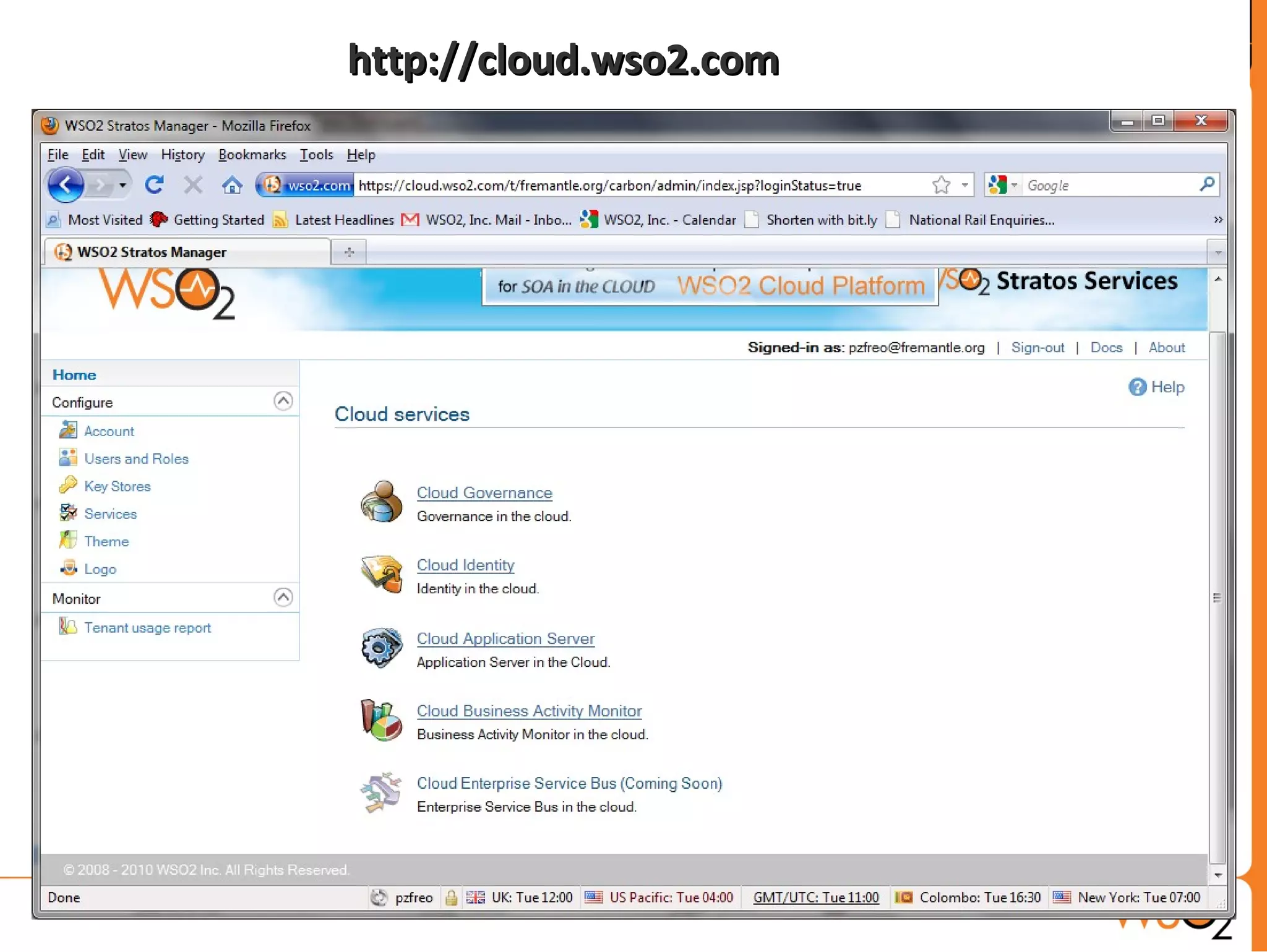Click the padlock icon in status bar
The image size is (1267, 952).
[x=451, y=897]
